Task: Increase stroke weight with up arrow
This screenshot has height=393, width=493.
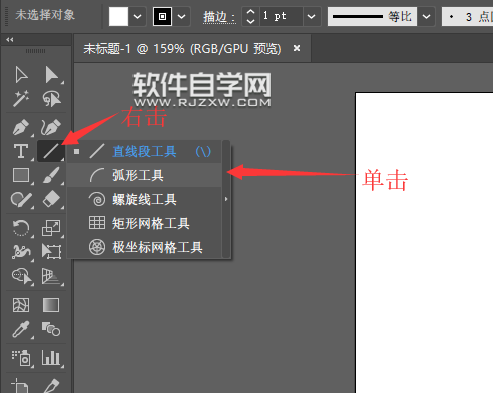Action: pyautogui.click(x=250, y=12)
